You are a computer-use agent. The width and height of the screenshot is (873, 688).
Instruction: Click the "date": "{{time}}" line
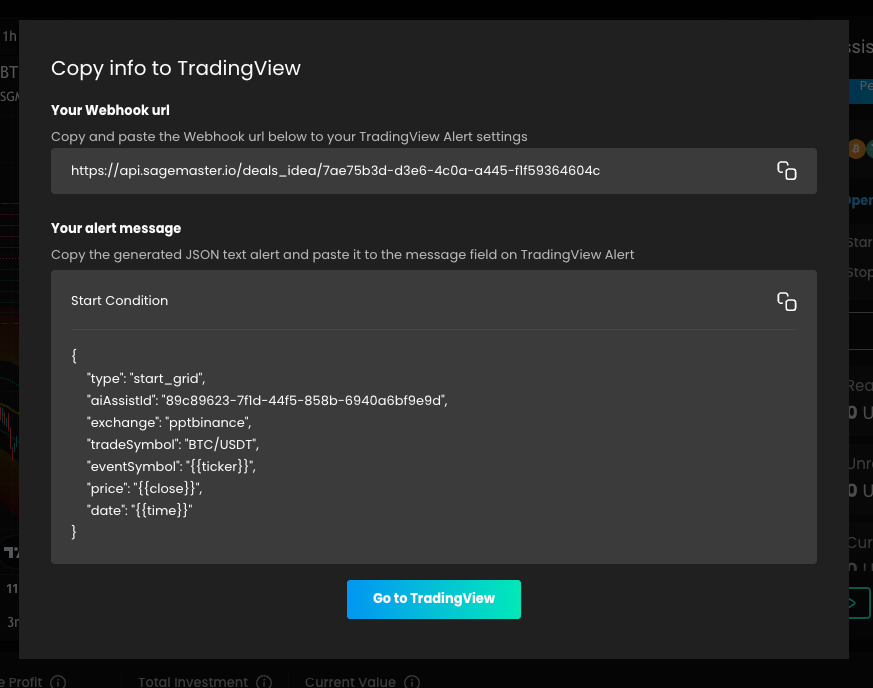[x=140, y=510]
